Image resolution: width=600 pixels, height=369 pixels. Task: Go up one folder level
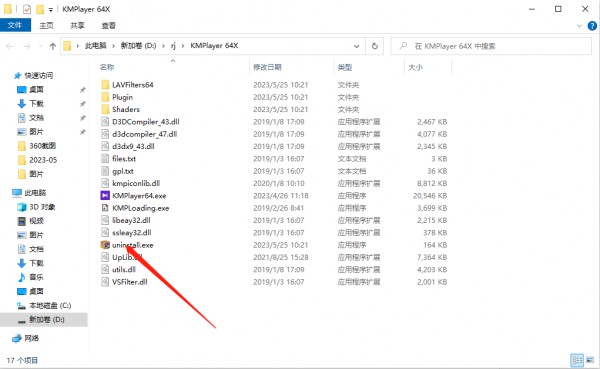[x=53, y=46]
